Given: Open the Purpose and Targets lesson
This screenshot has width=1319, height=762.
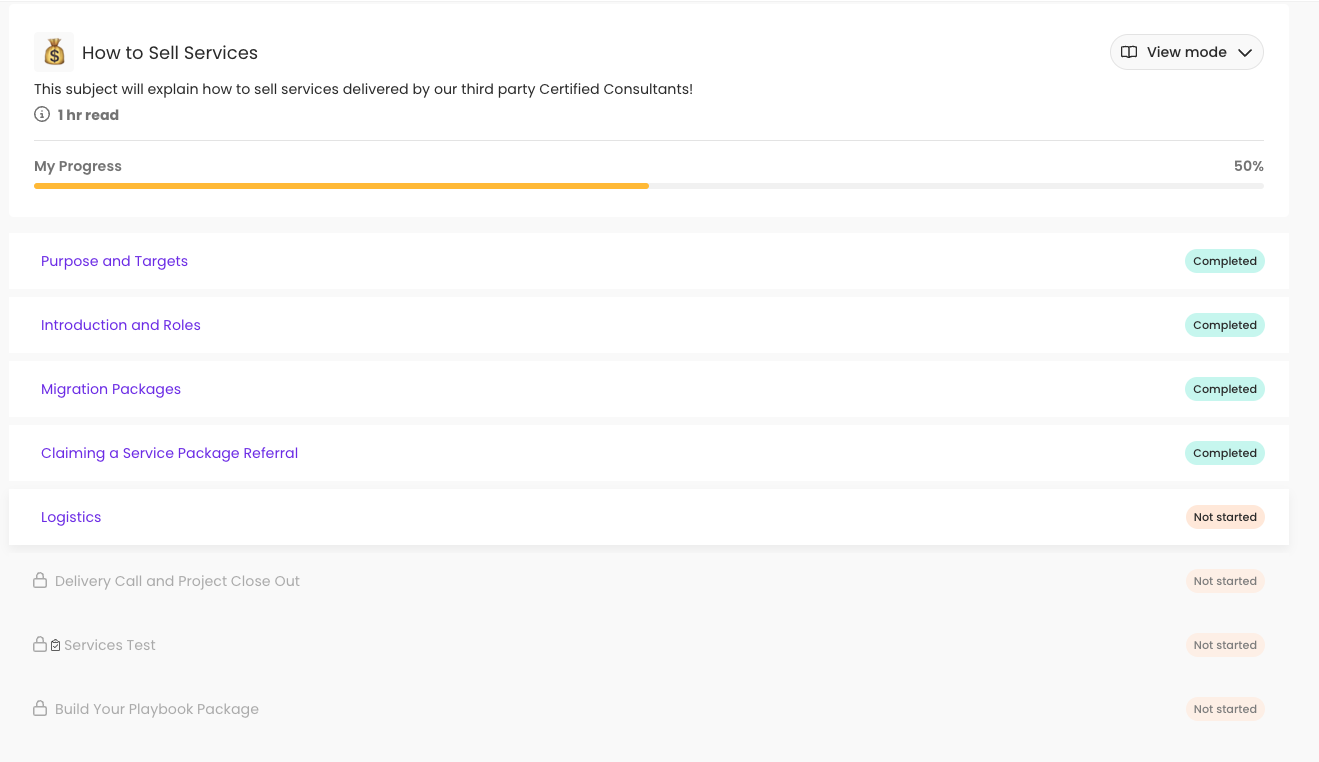Looking at the screenshot, I should click(114, 261).
